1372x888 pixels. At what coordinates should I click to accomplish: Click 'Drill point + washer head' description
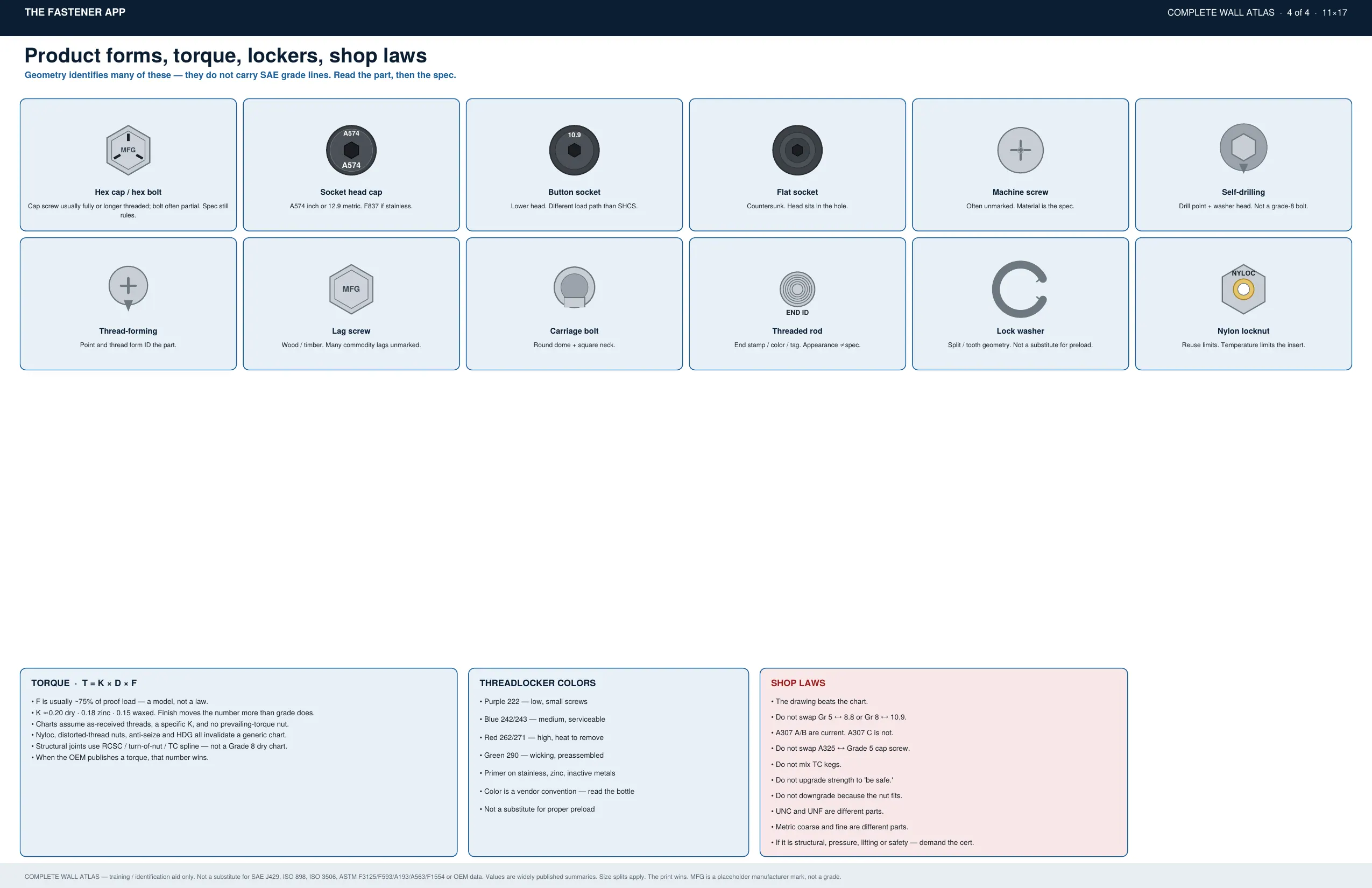(x=1243, y=206)
